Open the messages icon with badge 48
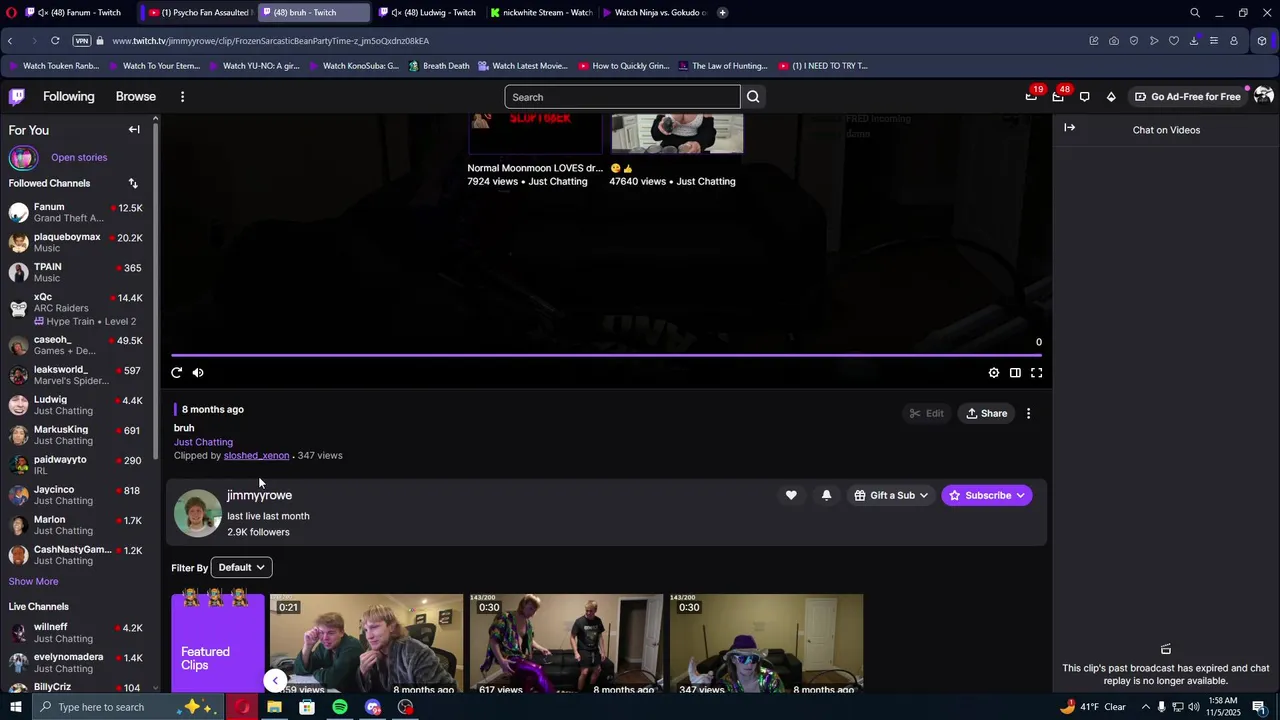 1058,97
